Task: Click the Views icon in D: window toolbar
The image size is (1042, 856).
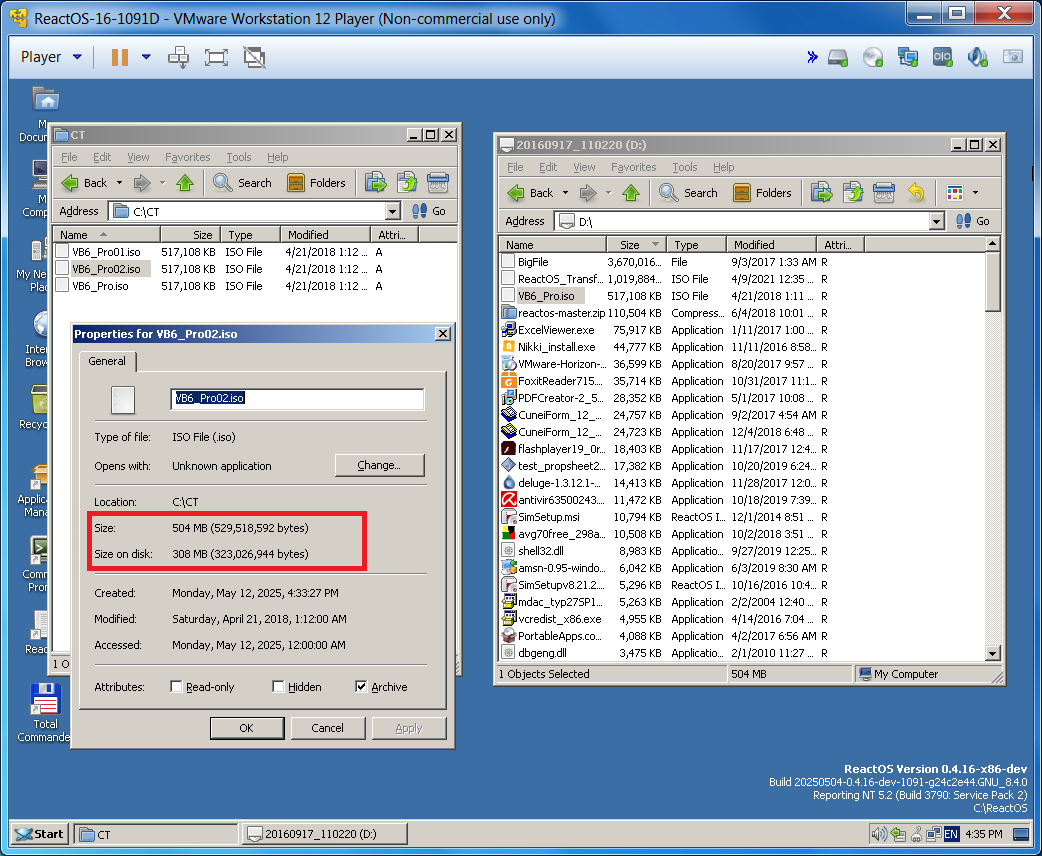Action: pyautogui.click(x=954, y=193)
